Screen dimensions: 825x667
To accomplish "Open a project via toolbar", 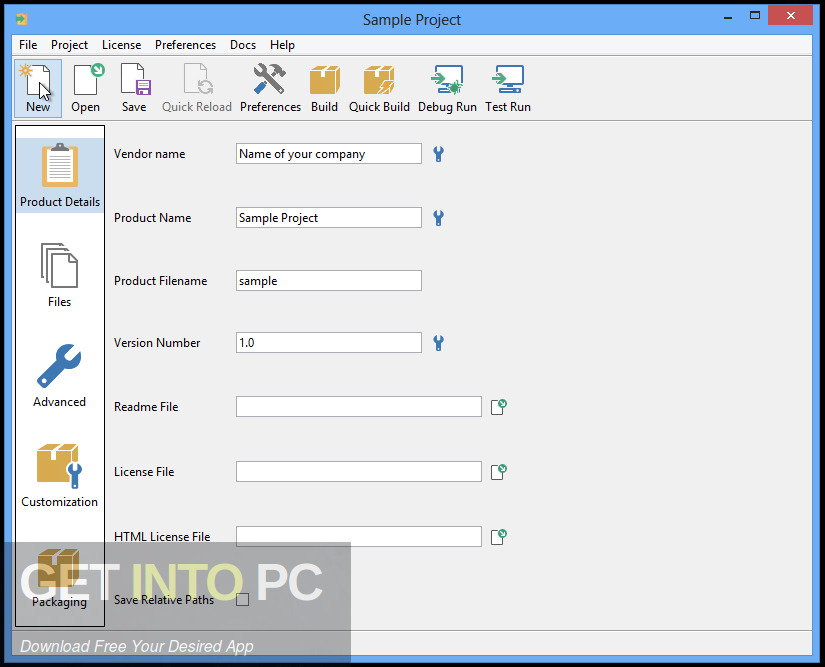I will click(x=86, y=88).
